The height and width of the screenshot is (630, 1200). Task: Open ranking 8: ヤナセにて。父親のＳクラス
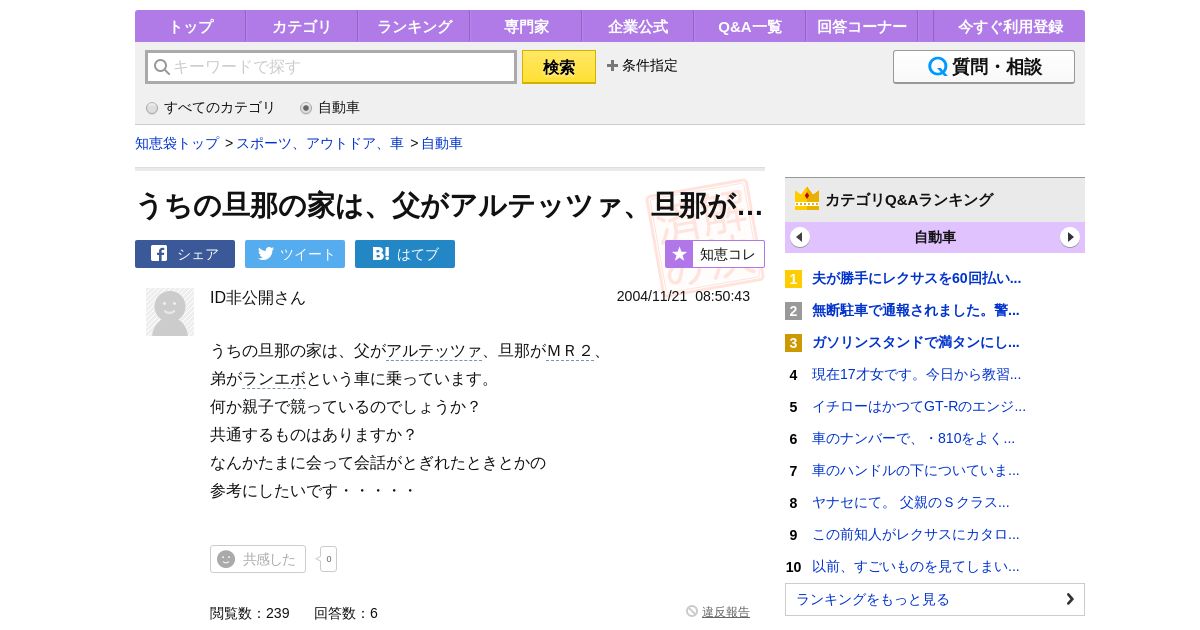pyautogui.click(x=911, y=502)
